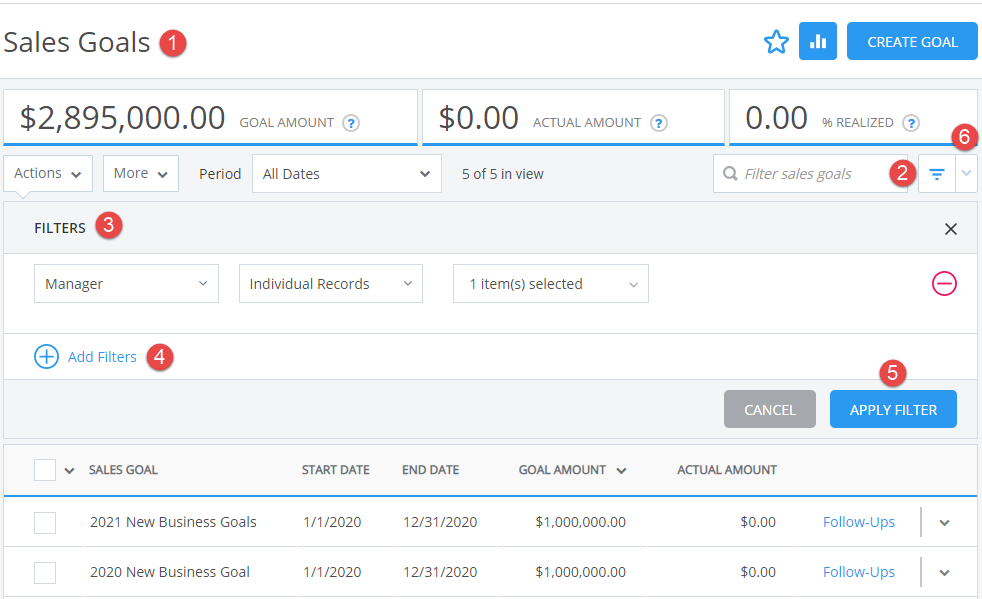Open the Actions dropdown menu
The image size is (982, 599).
tap(48, 174)
